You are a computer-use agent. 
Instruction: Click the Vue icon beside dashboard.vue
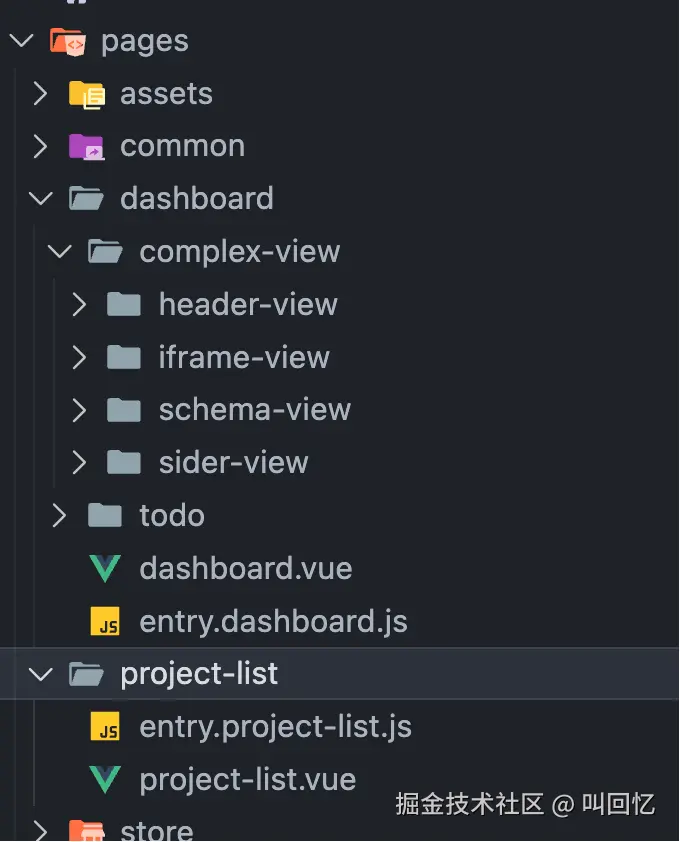point(105,569)
